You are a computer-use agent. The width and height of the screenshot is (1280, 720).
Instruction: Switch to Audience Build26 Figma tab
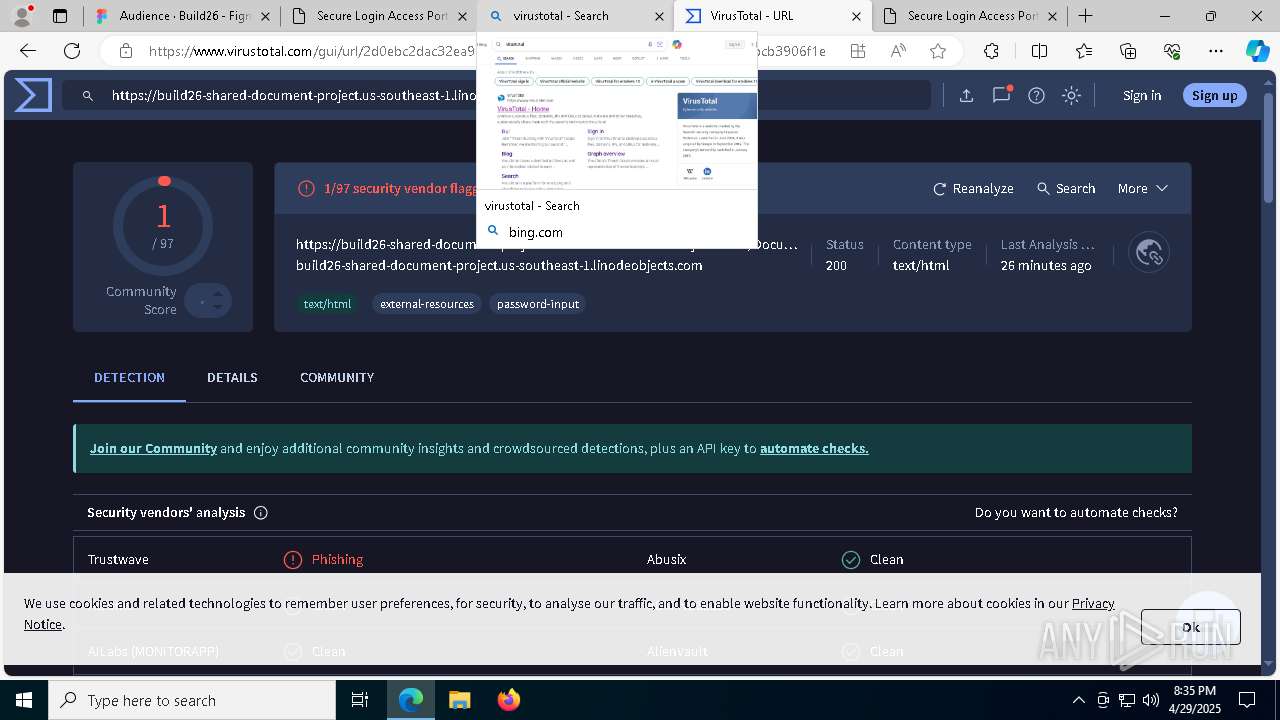pyautogui.click(x=180, y=16)
